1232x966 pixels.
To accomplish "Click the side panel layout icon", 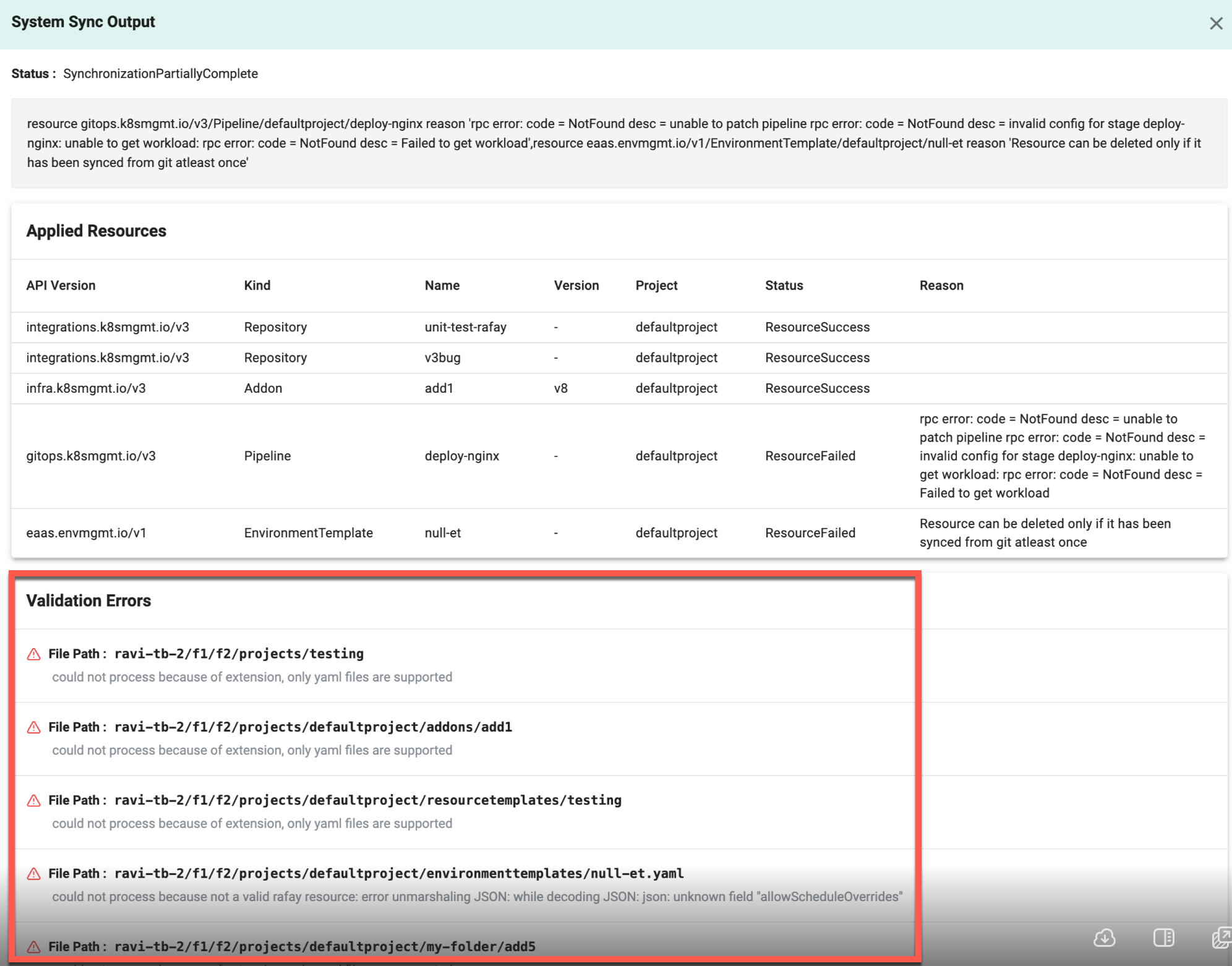I will click(1163, 938).
